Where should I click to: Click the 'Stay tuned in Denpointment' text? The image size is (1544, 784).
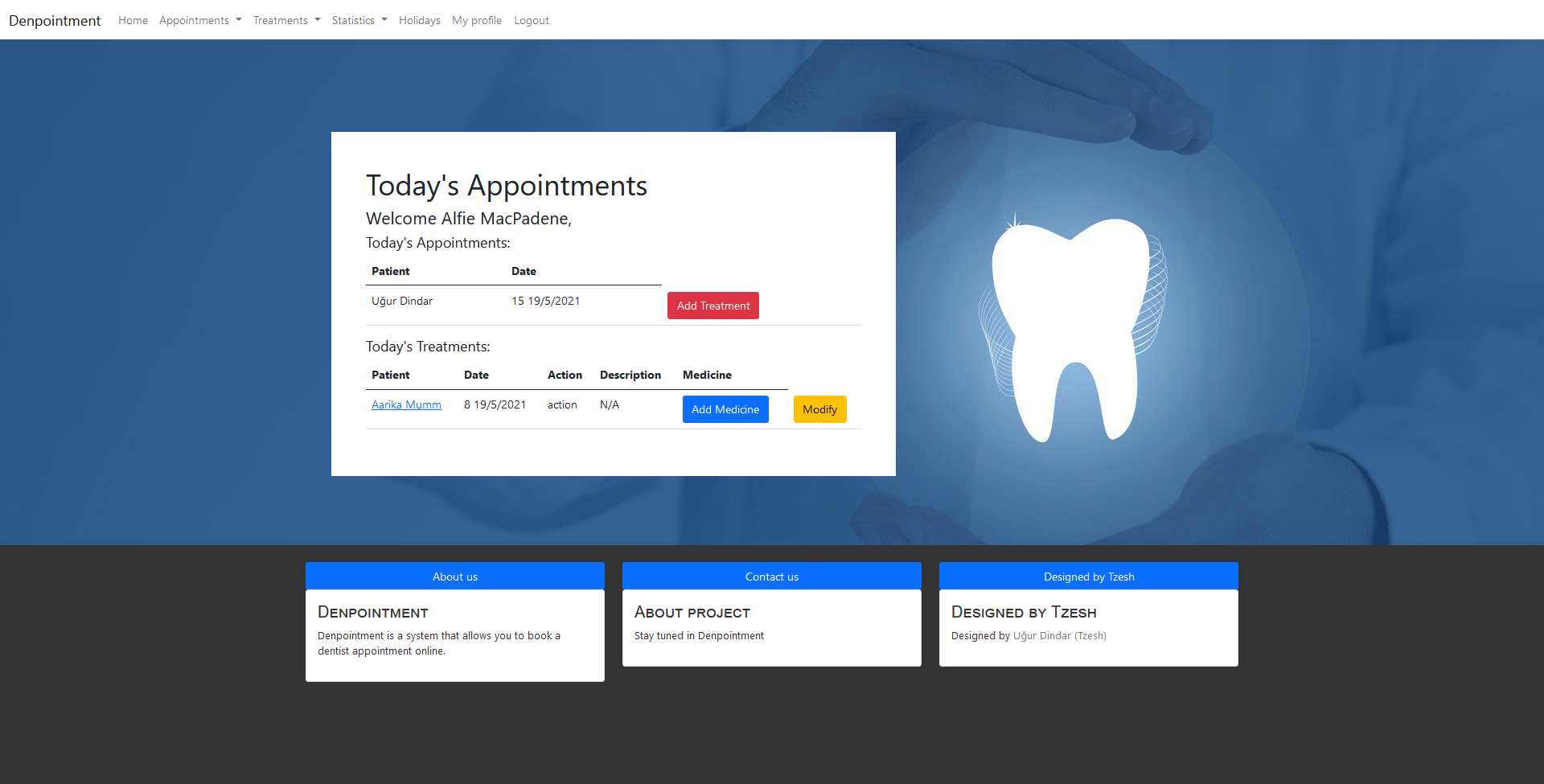pos(700,635)
